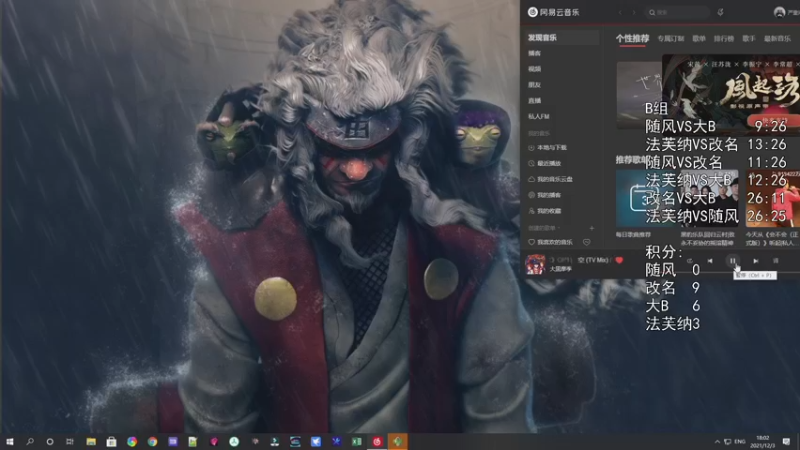
Task: Switch to the 排行榜 tab
Action: pyautogui.click(x=723, y=38)
